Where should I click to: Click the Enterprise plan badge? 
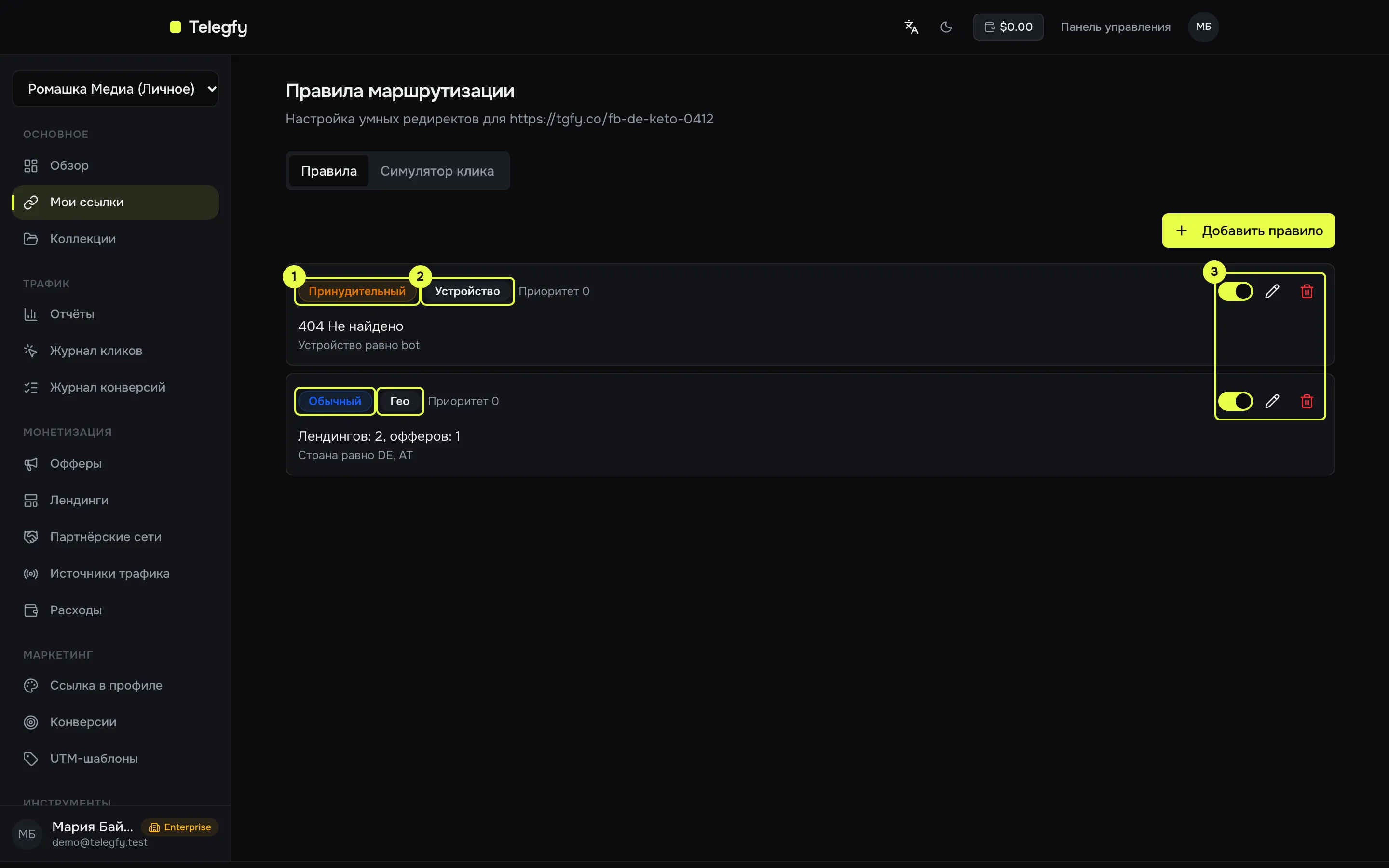[180, 827]
